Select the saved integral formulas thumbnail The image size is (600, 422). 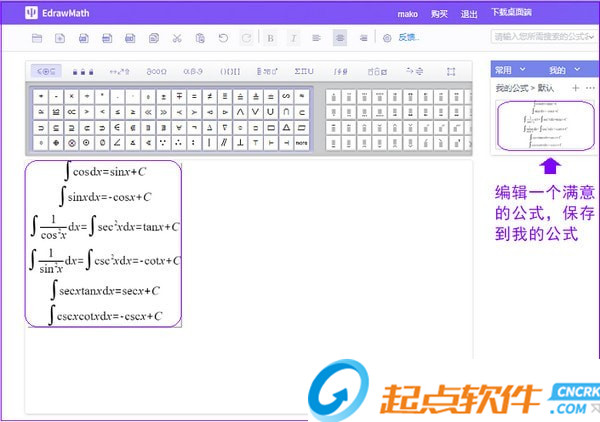[x=545, y=125]
